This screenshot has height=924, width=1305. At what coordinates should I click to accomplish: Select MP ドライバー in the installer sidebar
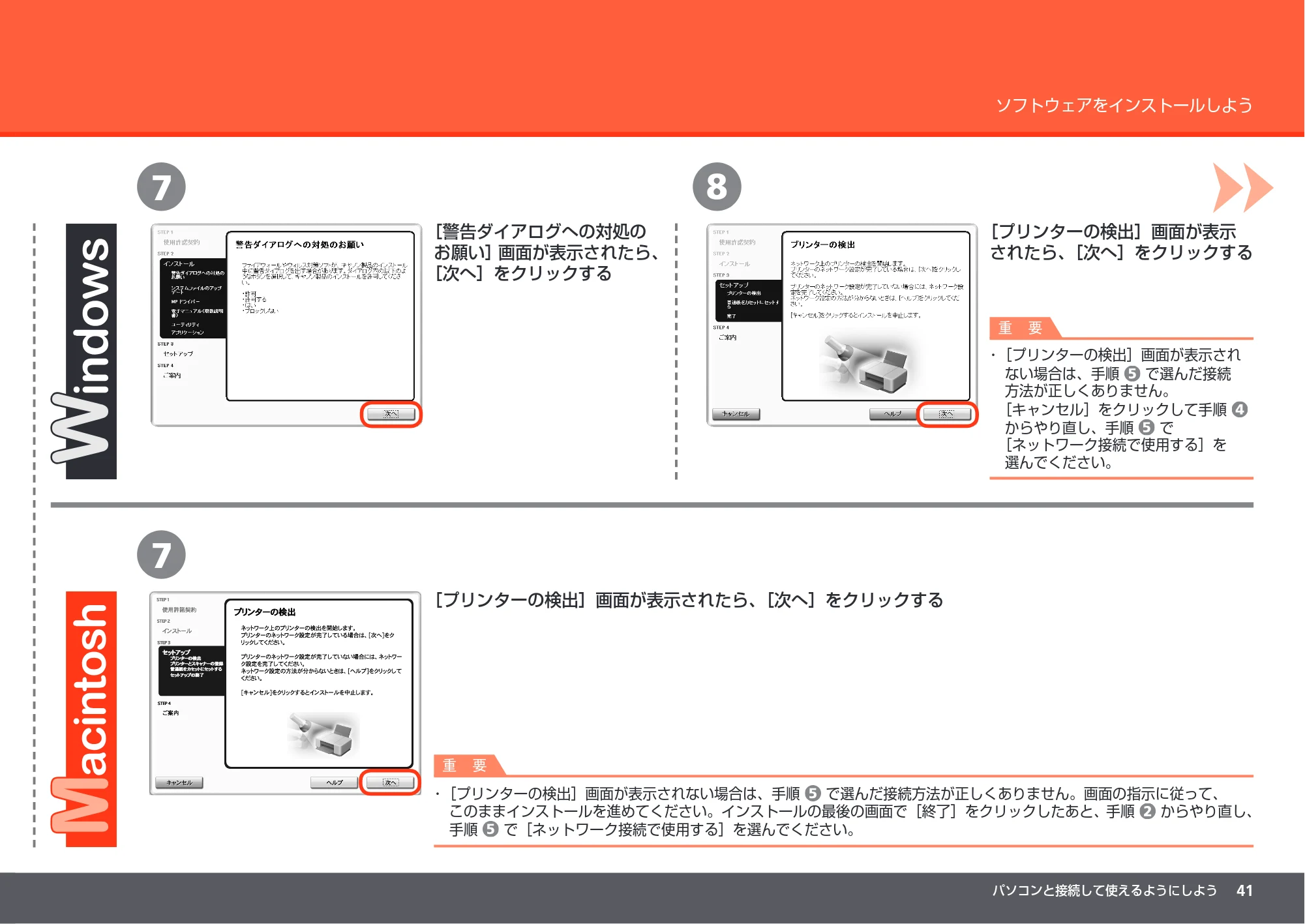(186, 302)
